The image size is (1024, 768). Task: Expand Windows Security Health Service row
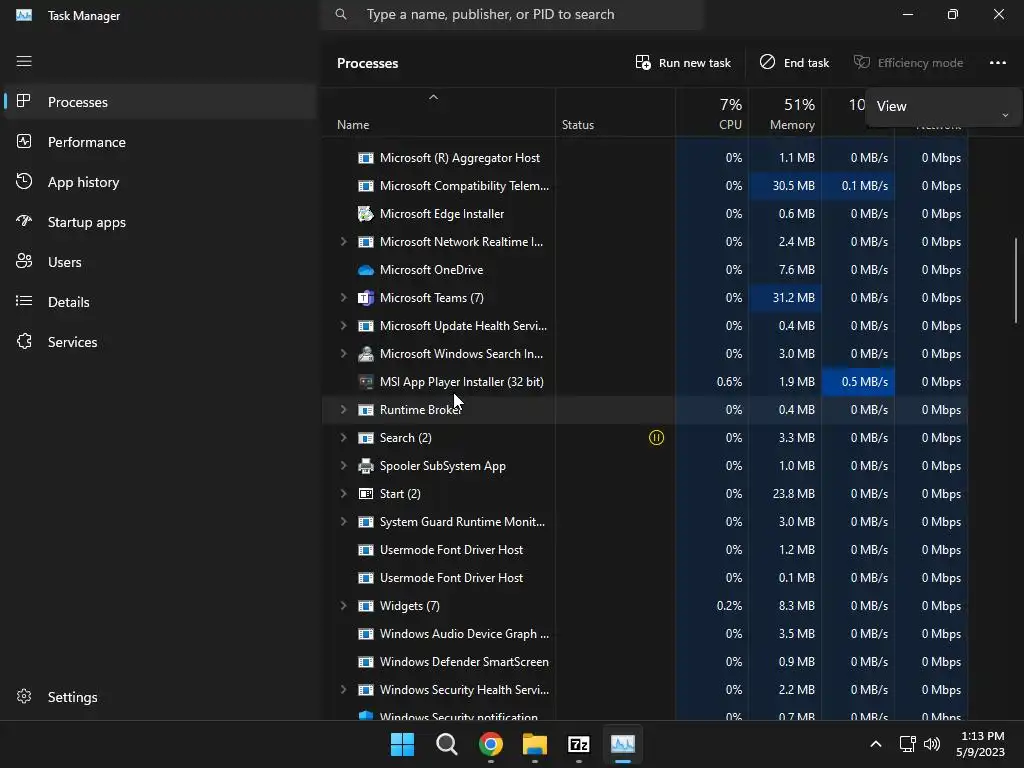pos(344,690)
